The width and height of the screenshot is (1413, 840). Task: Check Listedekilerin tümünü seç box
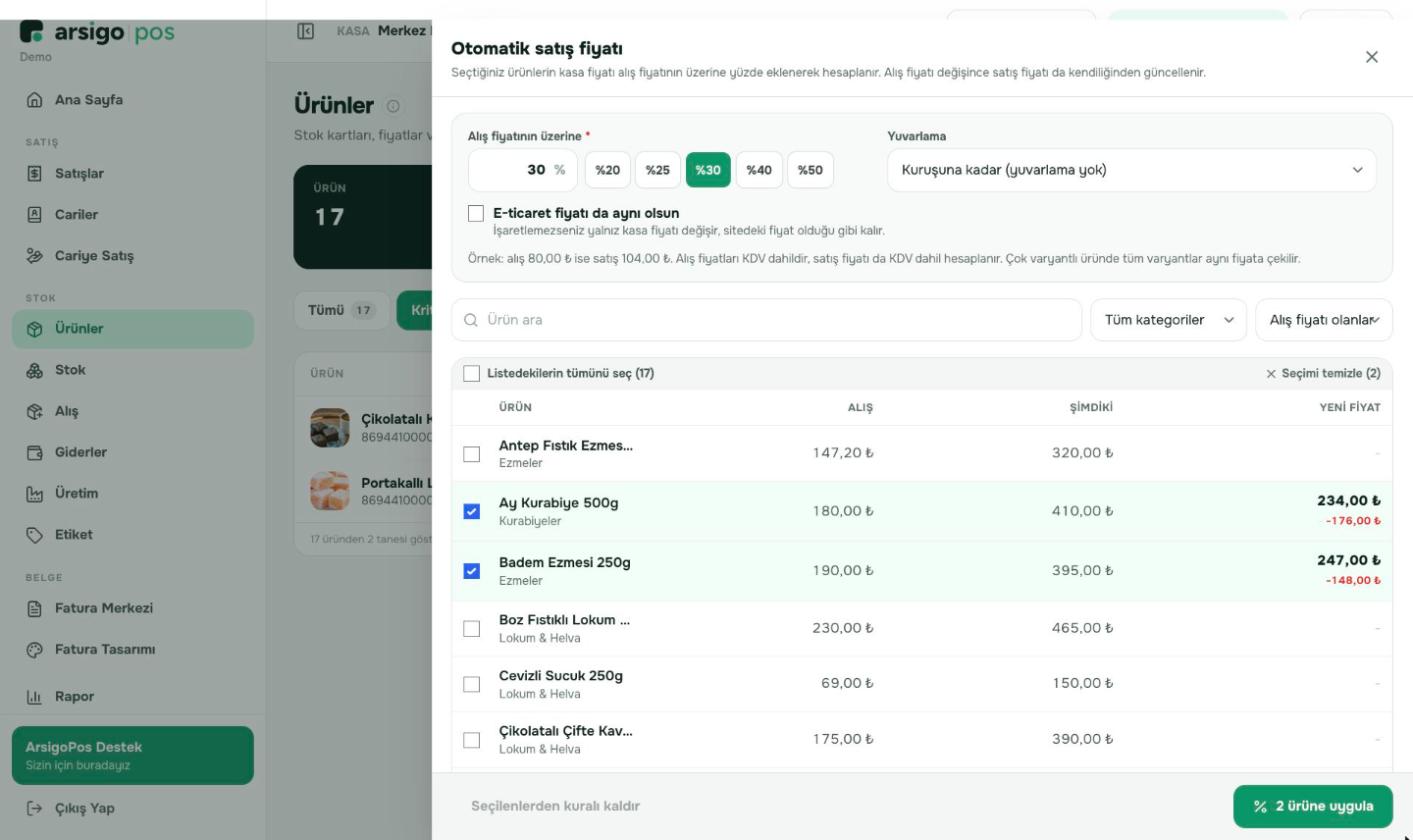(x=472, y=374)
